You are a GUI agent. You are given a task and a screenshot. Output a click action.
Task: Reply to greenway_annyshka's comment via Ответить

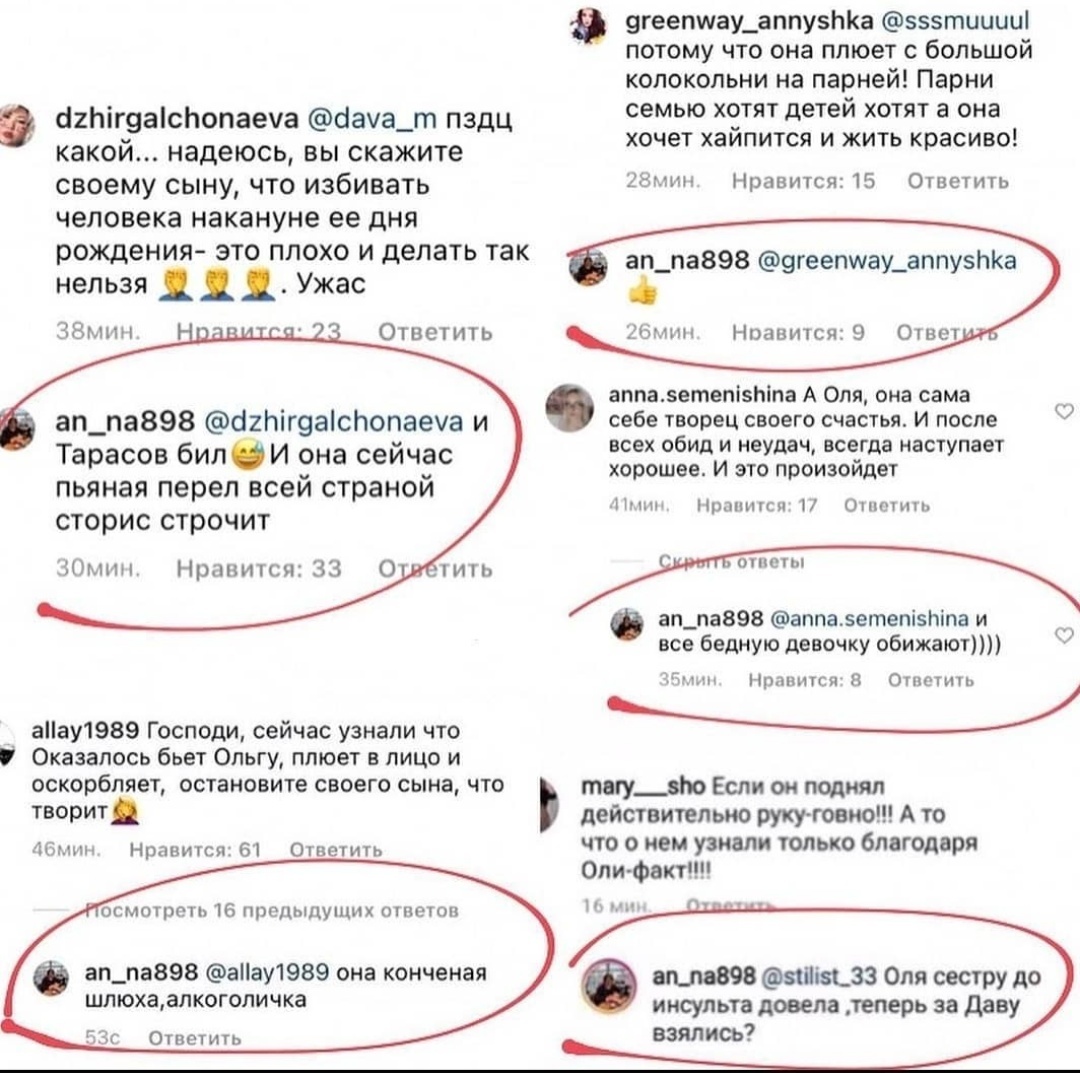pyautogui.click(x=958, y=180)
